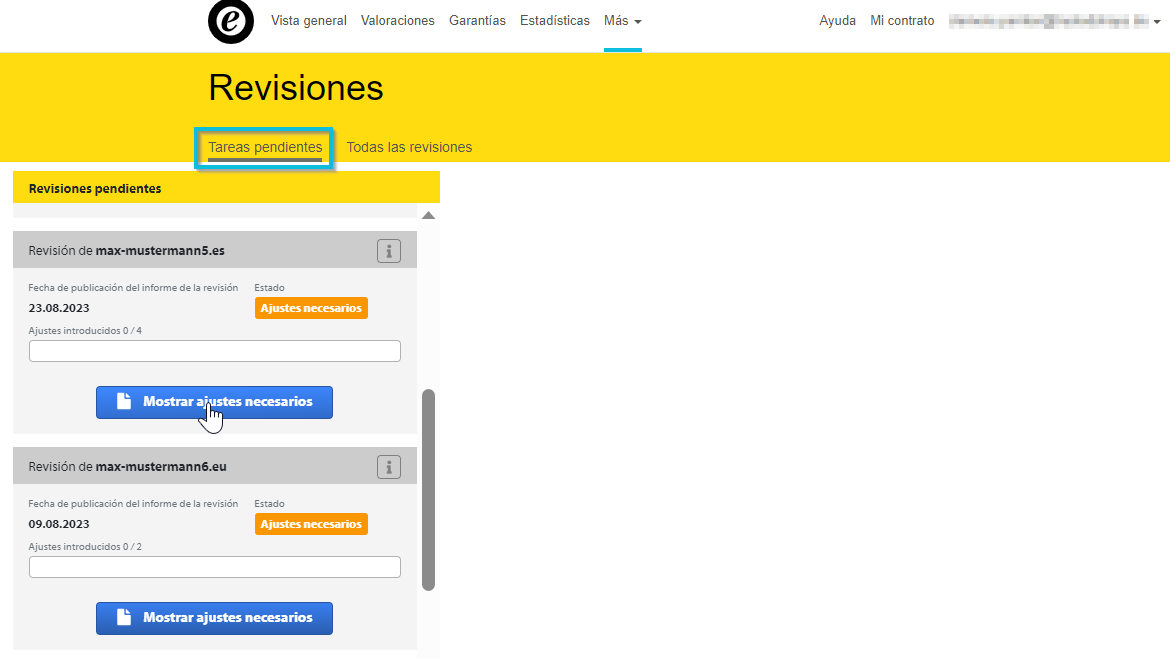Click the Trusted Shops e logo
The image size is (1170, 659).
231,21
